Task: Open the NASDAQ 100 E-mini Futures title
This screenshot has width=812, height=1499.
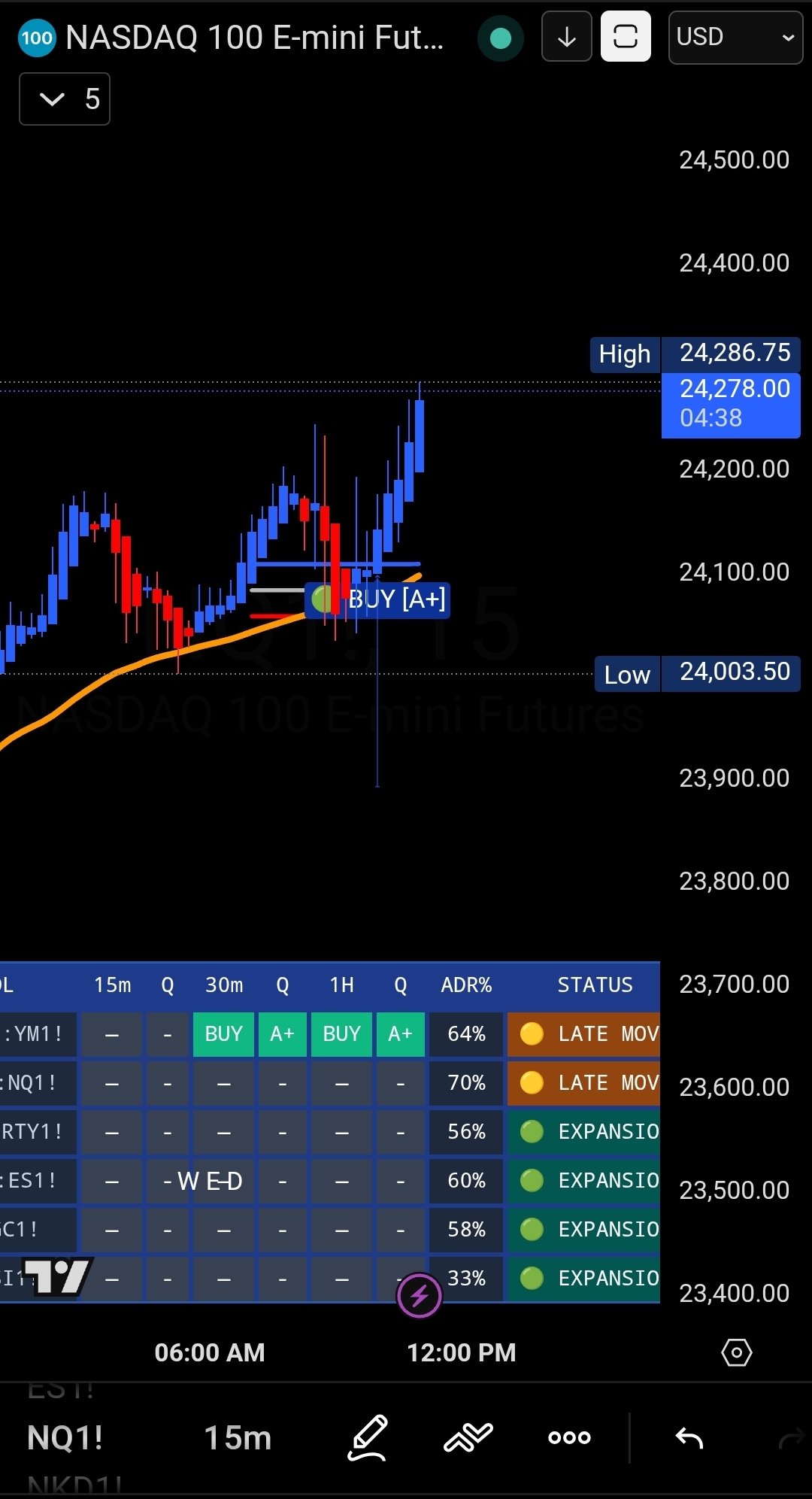Action: [255, 38]
